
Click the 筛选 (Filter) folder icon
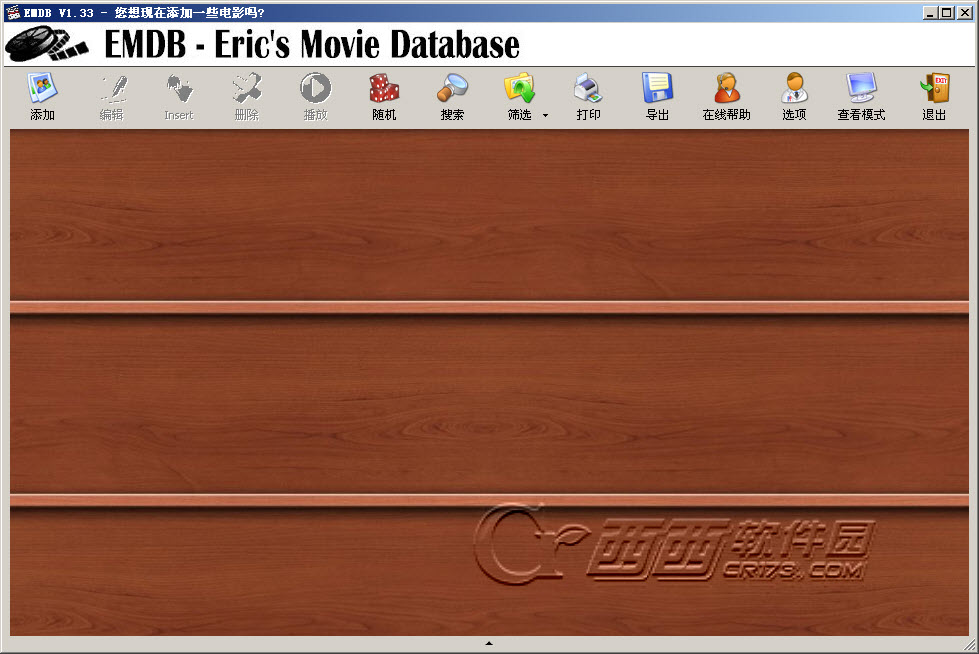point(519,88)
